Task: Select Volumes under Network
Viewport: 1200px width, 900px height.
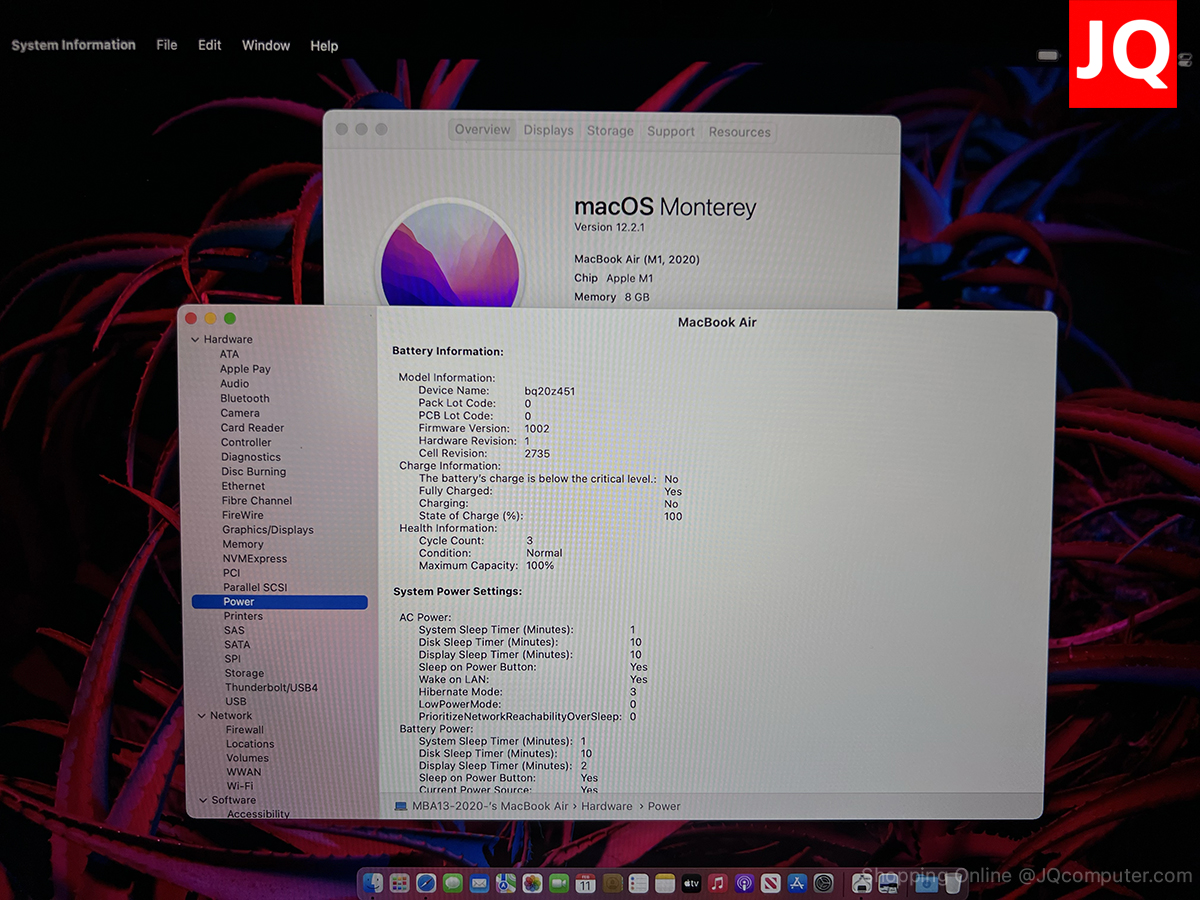Action: [x=247, y=758]
